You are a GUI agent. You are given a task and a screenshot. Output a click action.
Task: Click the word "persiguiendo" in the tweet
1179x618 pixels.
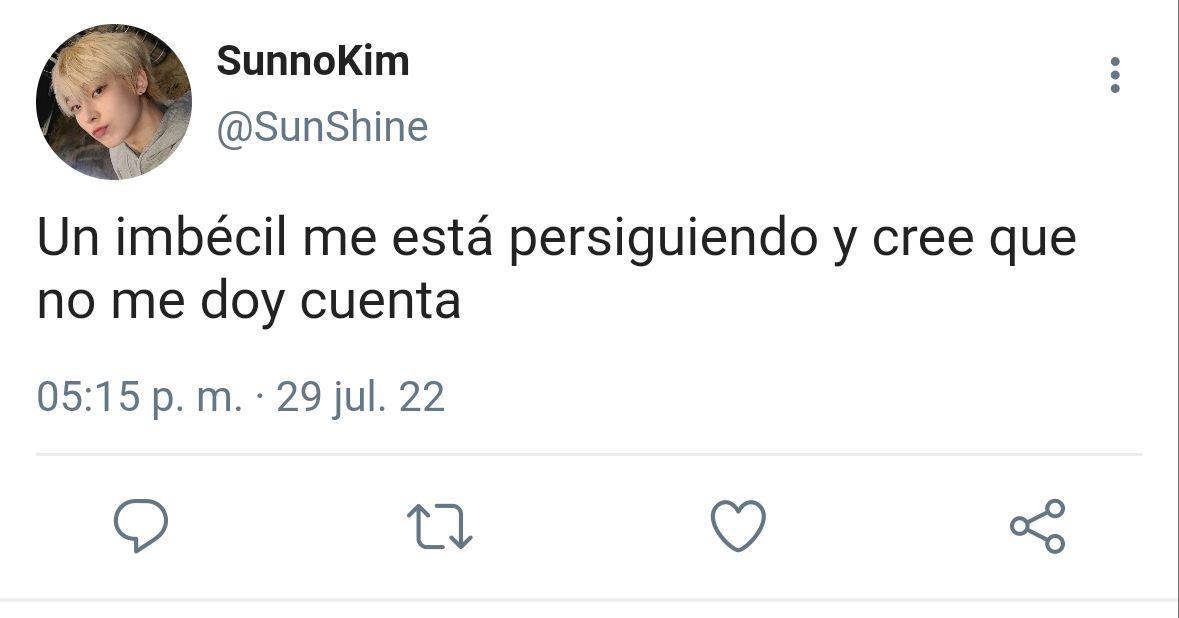click(x=663, y=240)
